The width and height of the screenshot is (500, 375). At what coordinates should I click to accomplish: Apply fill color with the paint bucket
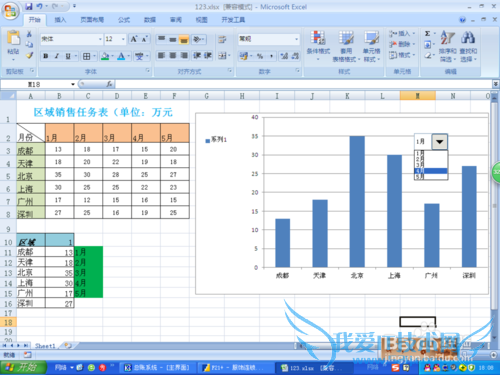[105, 56]
